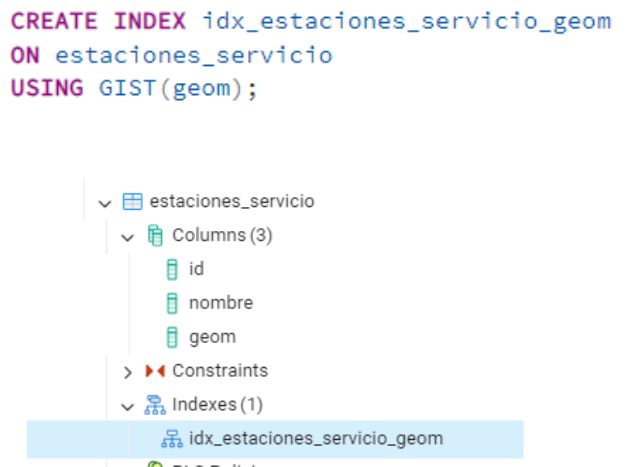This screenshot has width=631, height=467.
Task: Click the estaciones_servicio table icon
Action: [x=133, y=202]
